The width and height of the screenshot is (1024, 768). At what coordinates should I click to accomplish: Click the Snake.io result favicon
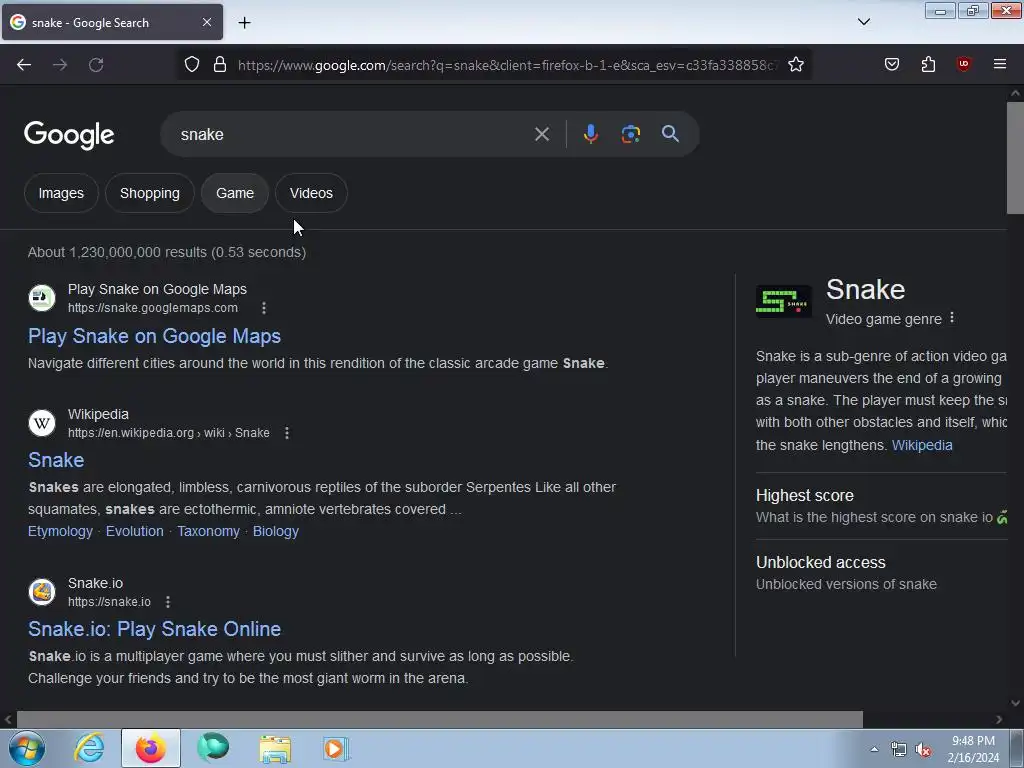click(x=42, y=592)
